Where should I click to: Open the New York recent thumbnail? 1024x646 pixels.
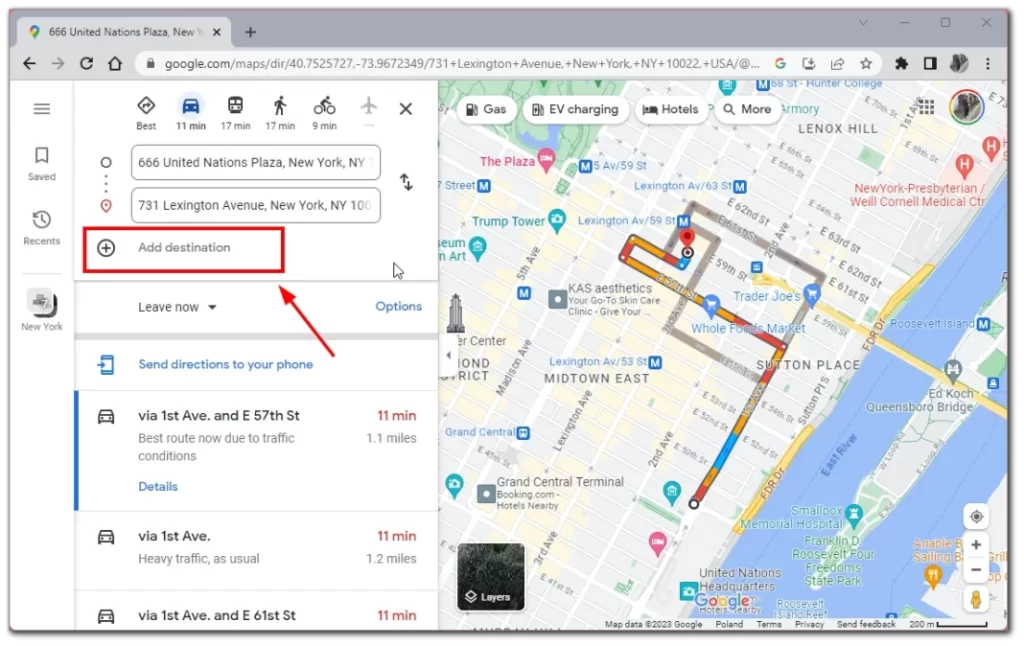42,310
